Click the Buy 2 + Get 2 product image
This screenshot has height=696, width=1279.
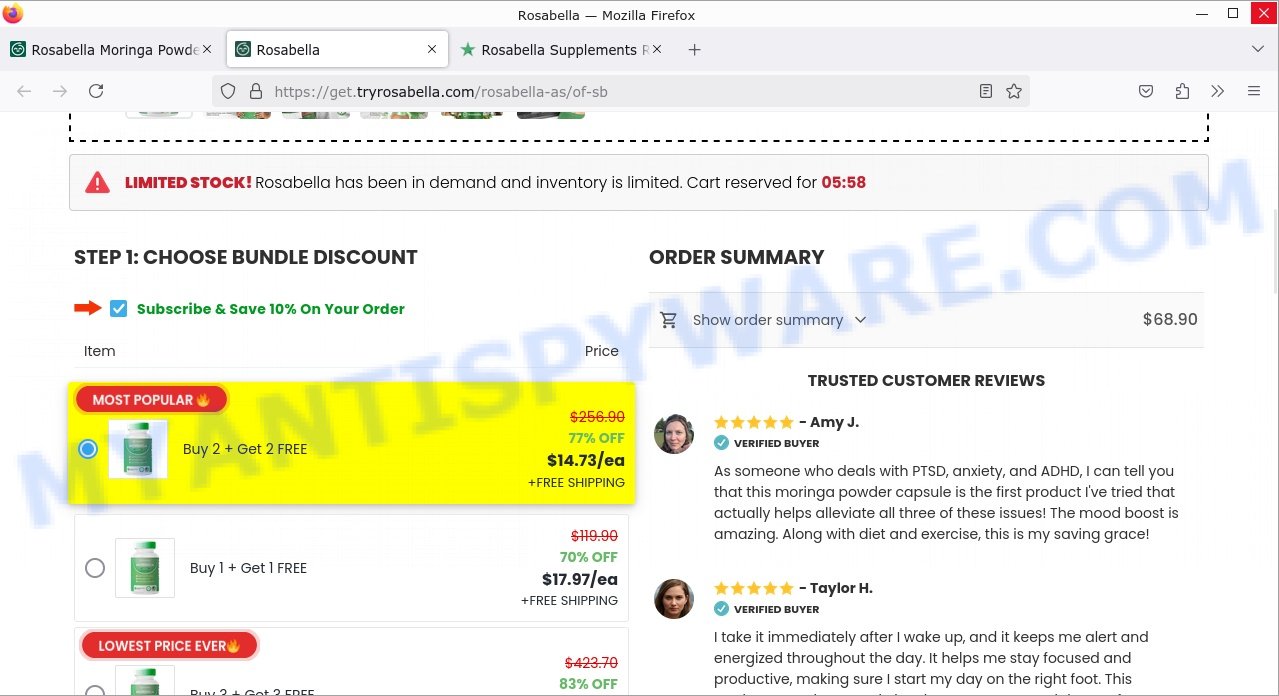(138, 449)
